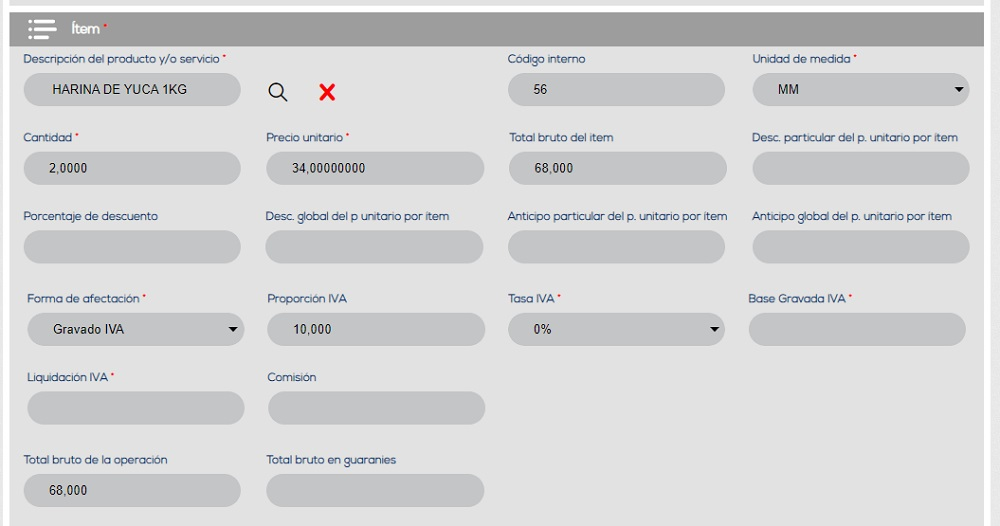Click the Liquidación IVA field
This screenshot has height=526, width=1000.
click(135, 408)
